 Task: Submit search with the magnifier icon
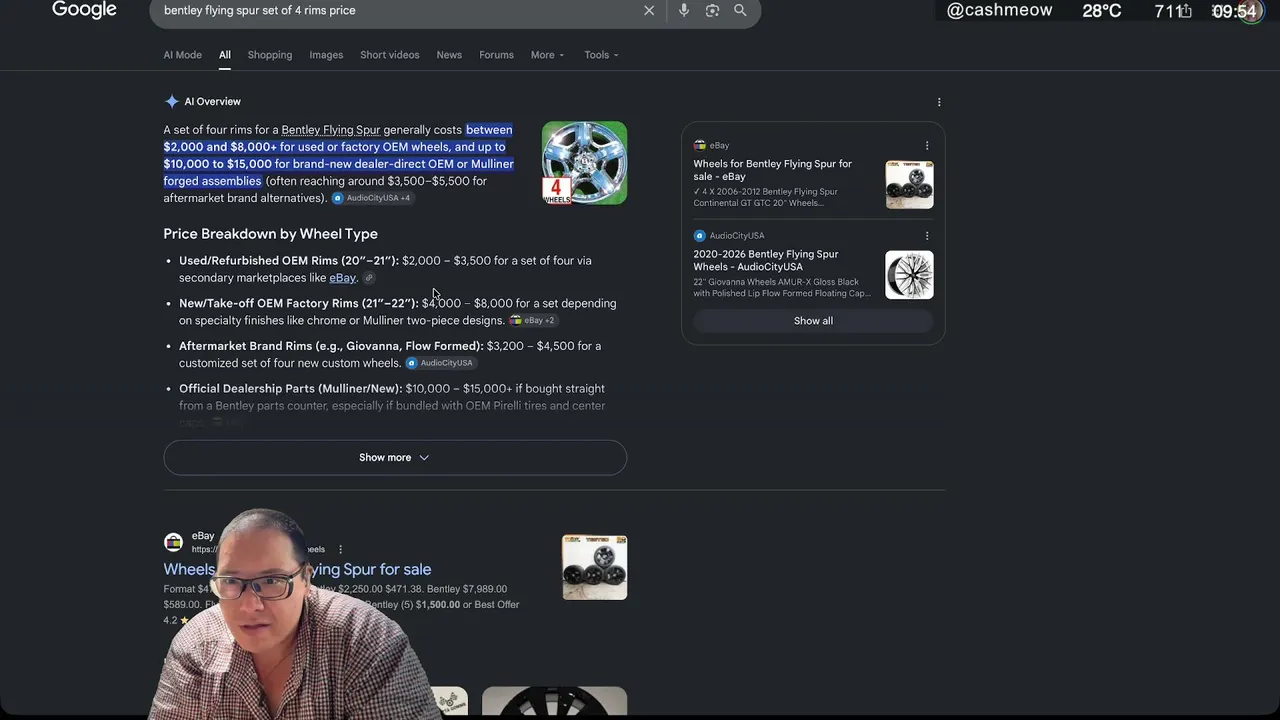[x=740, y=10]
